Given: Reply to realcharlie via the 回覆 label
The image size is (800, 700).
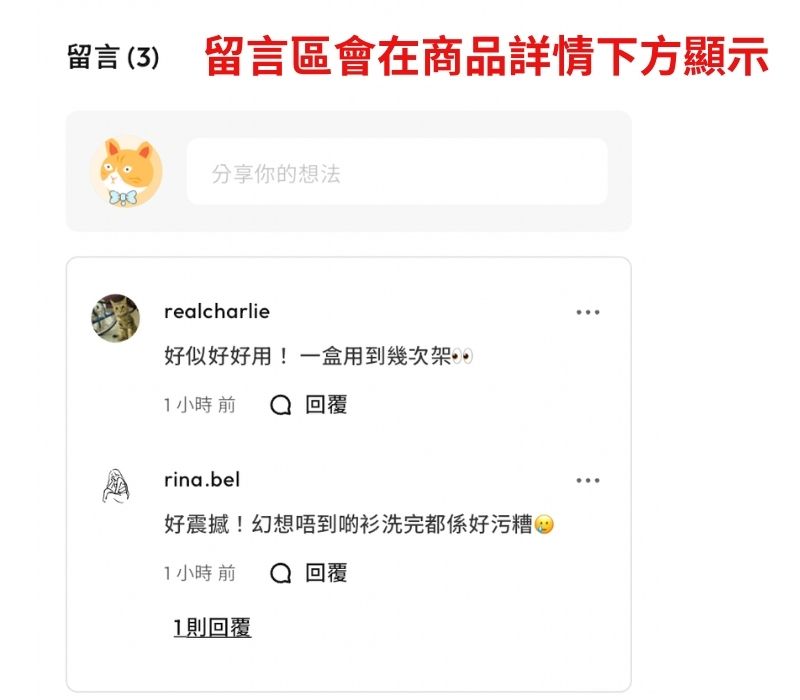Looking at the screenshot, I should tap(327, 405).
